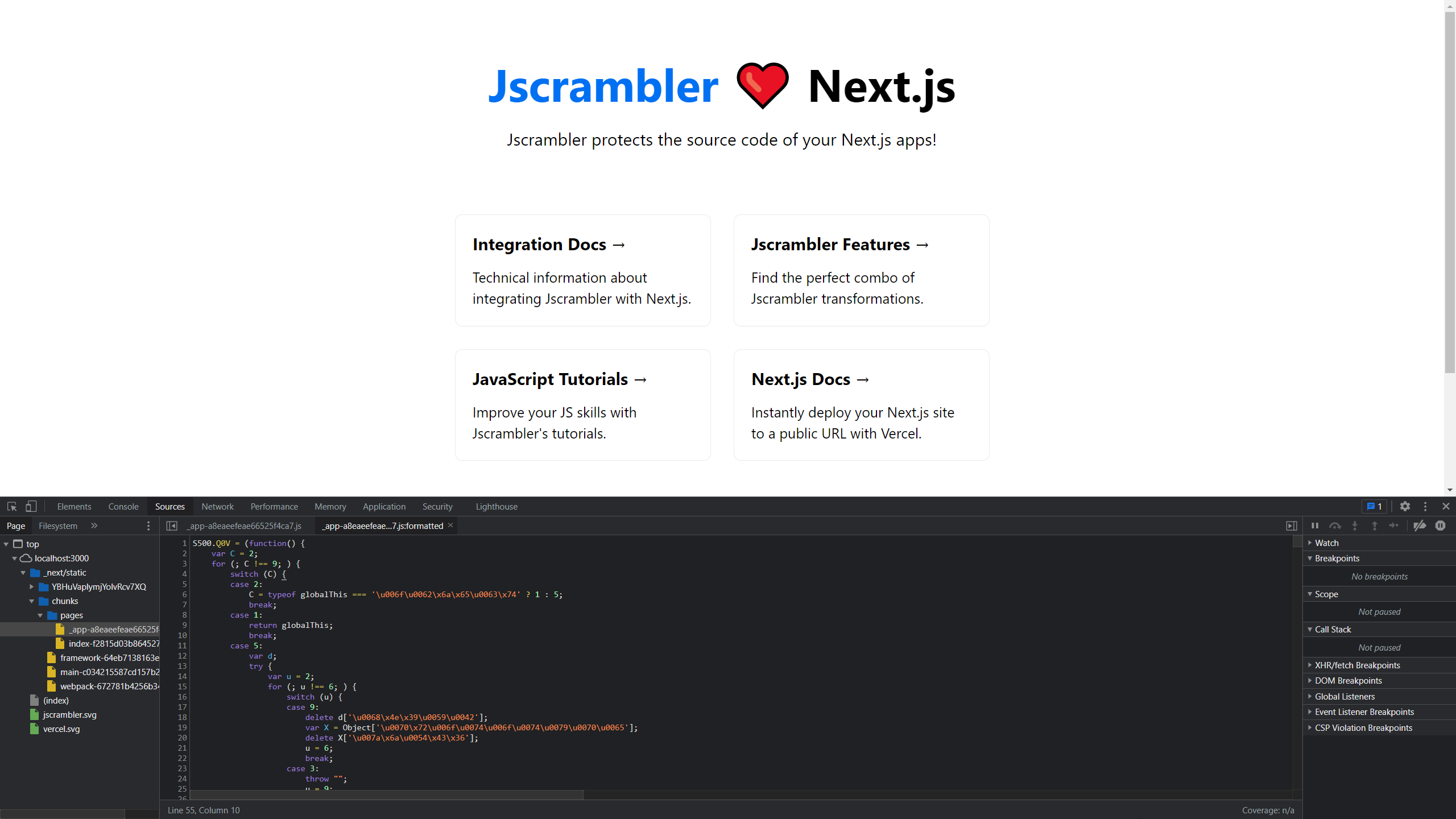Open the issues counter badge

pyautogui.click(x=1375, y=506)
